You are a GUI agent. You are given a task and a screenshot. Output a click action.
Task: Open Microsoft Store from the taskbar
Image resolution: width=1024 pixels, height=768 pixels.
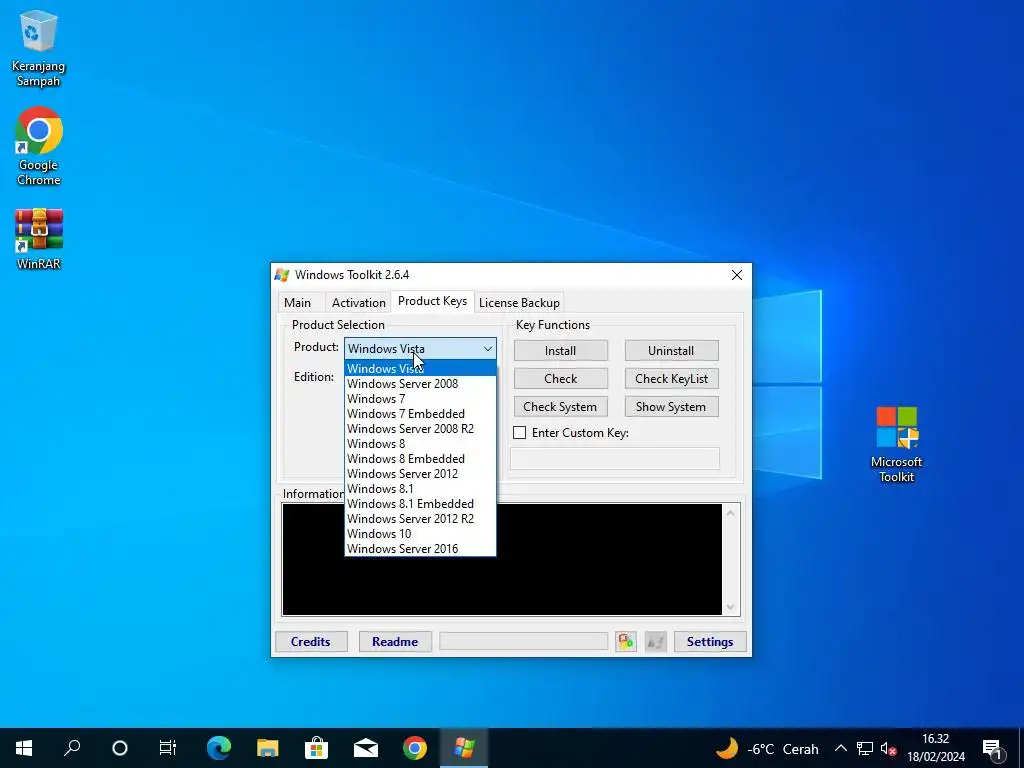[316, 748]
